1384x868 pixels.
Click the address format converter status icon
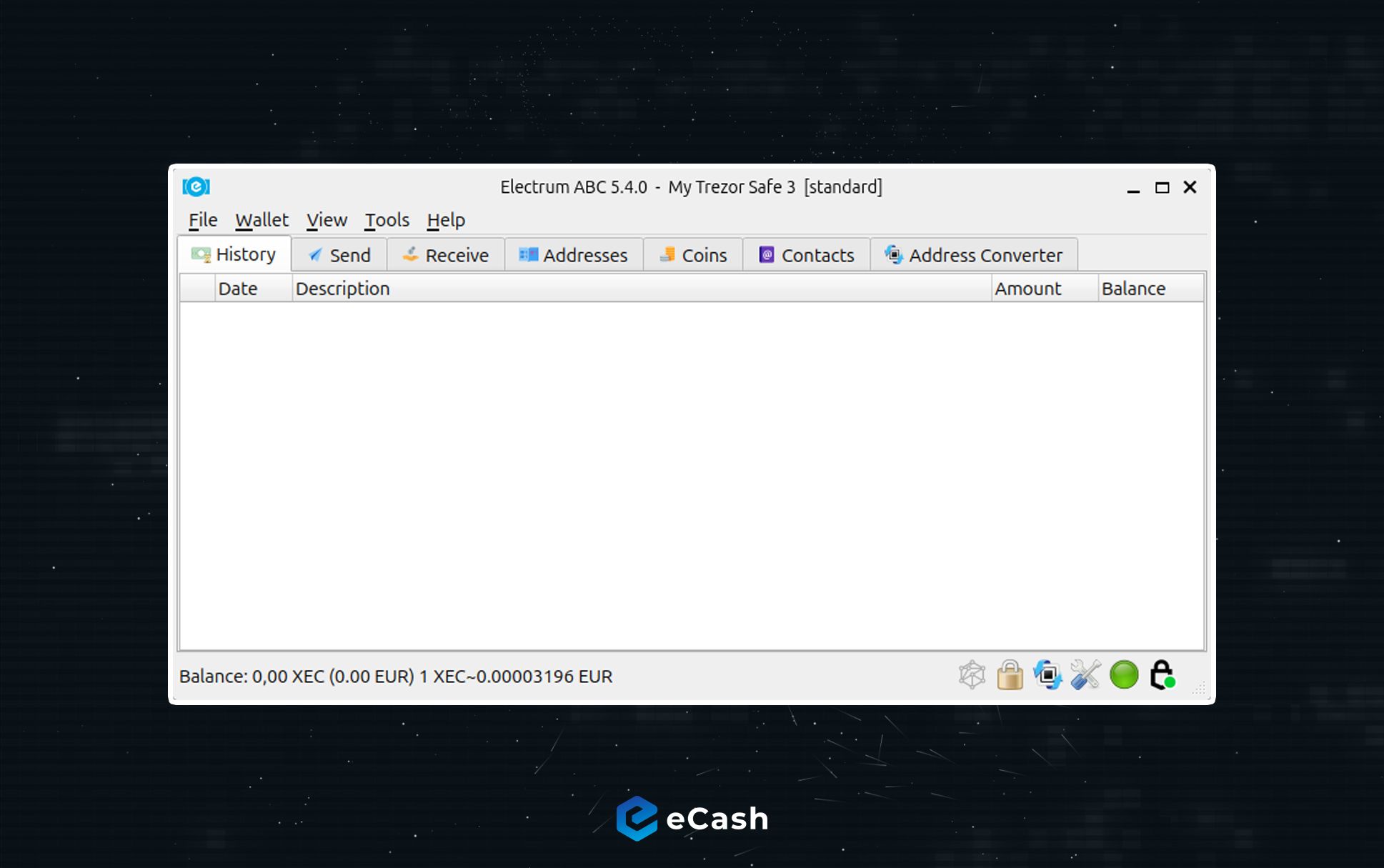1047,675
